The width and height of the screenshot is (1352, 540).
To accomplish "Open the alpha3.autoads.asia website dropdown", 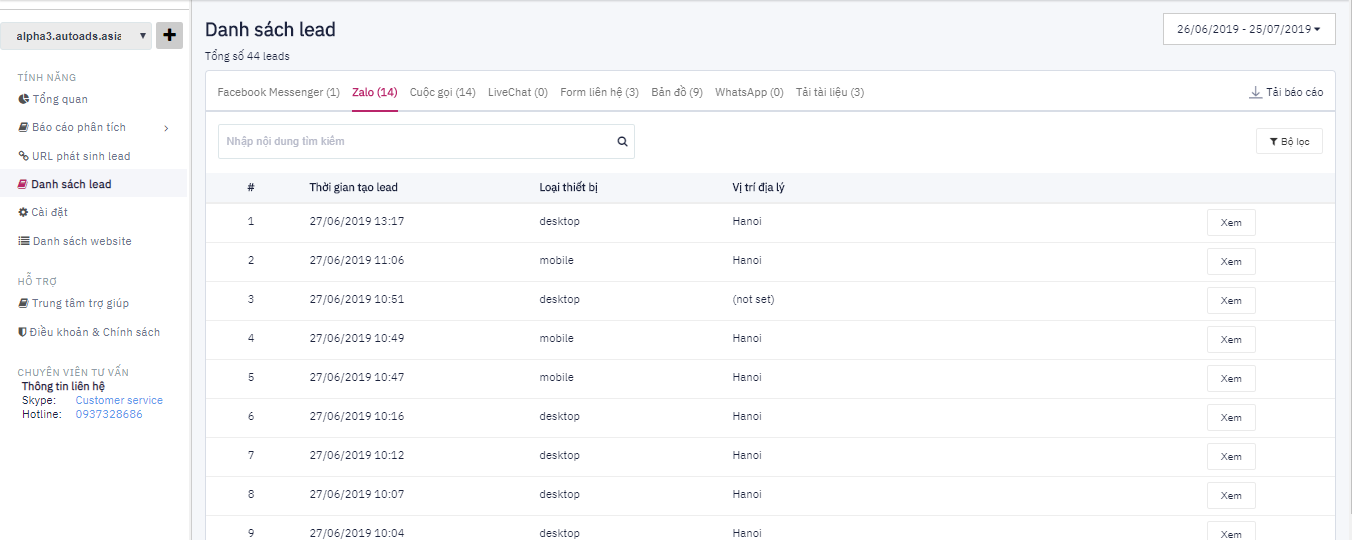I will click(76, 36).
